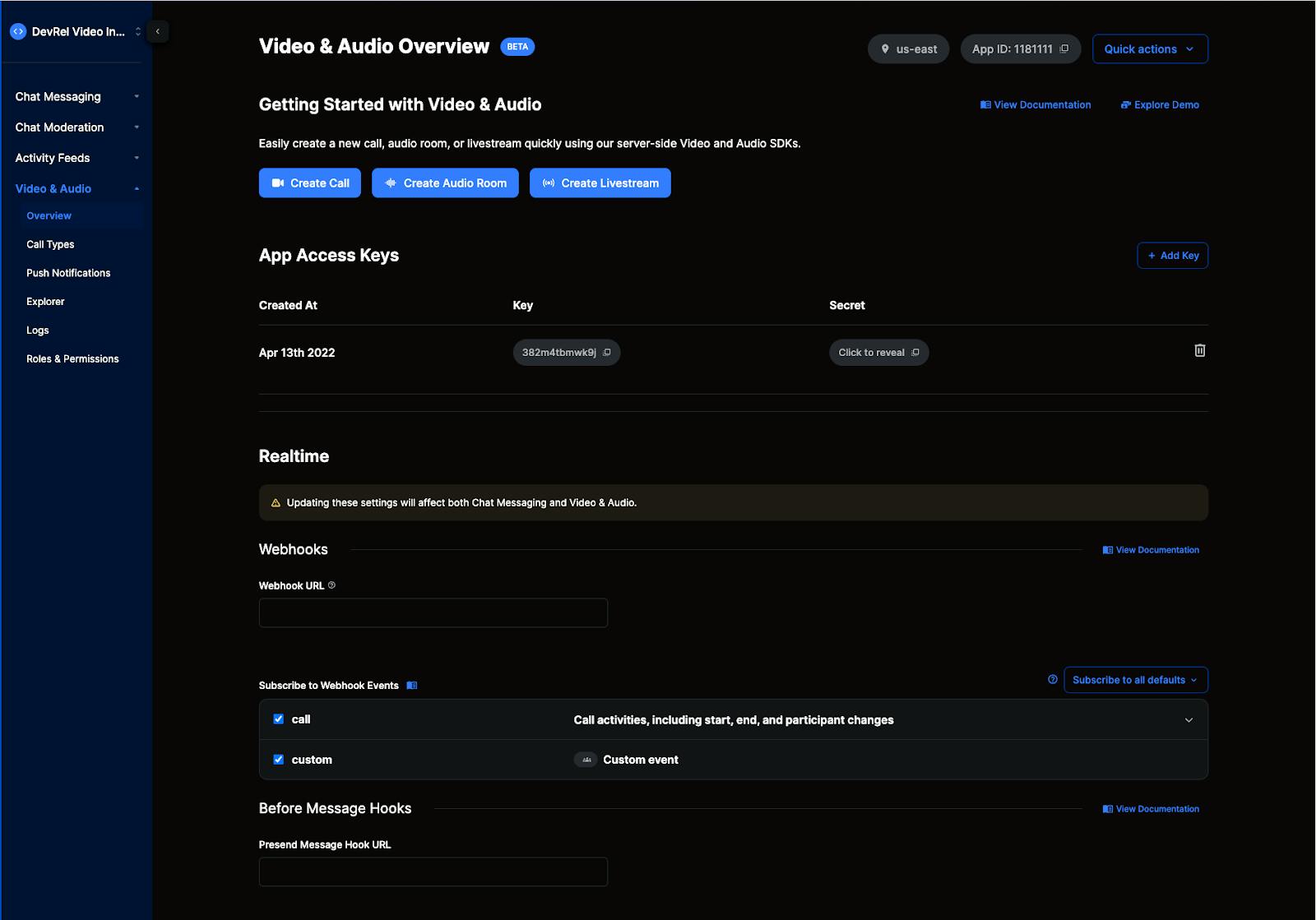Uncheck the call webhook event
Screen dimensions: 1316x920
coord(279,719)
